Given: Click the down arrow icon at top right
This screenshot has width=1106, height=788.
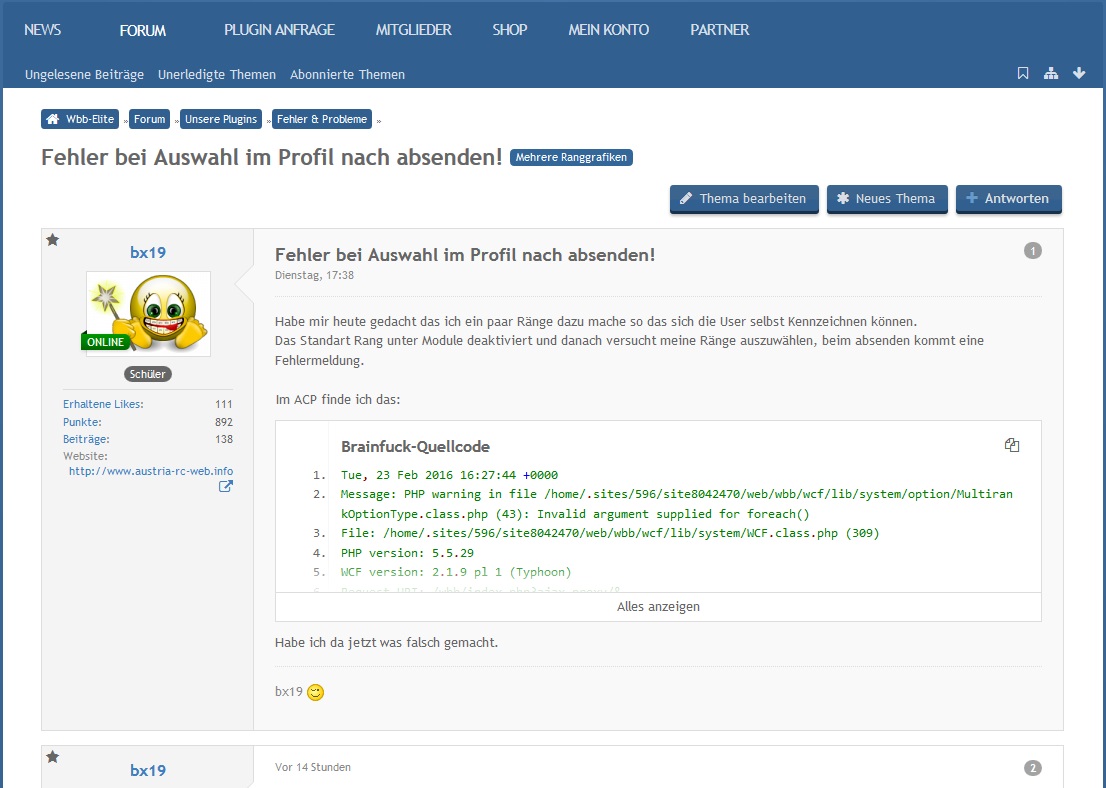Looking at the screenshot, I should point(1079,73).
